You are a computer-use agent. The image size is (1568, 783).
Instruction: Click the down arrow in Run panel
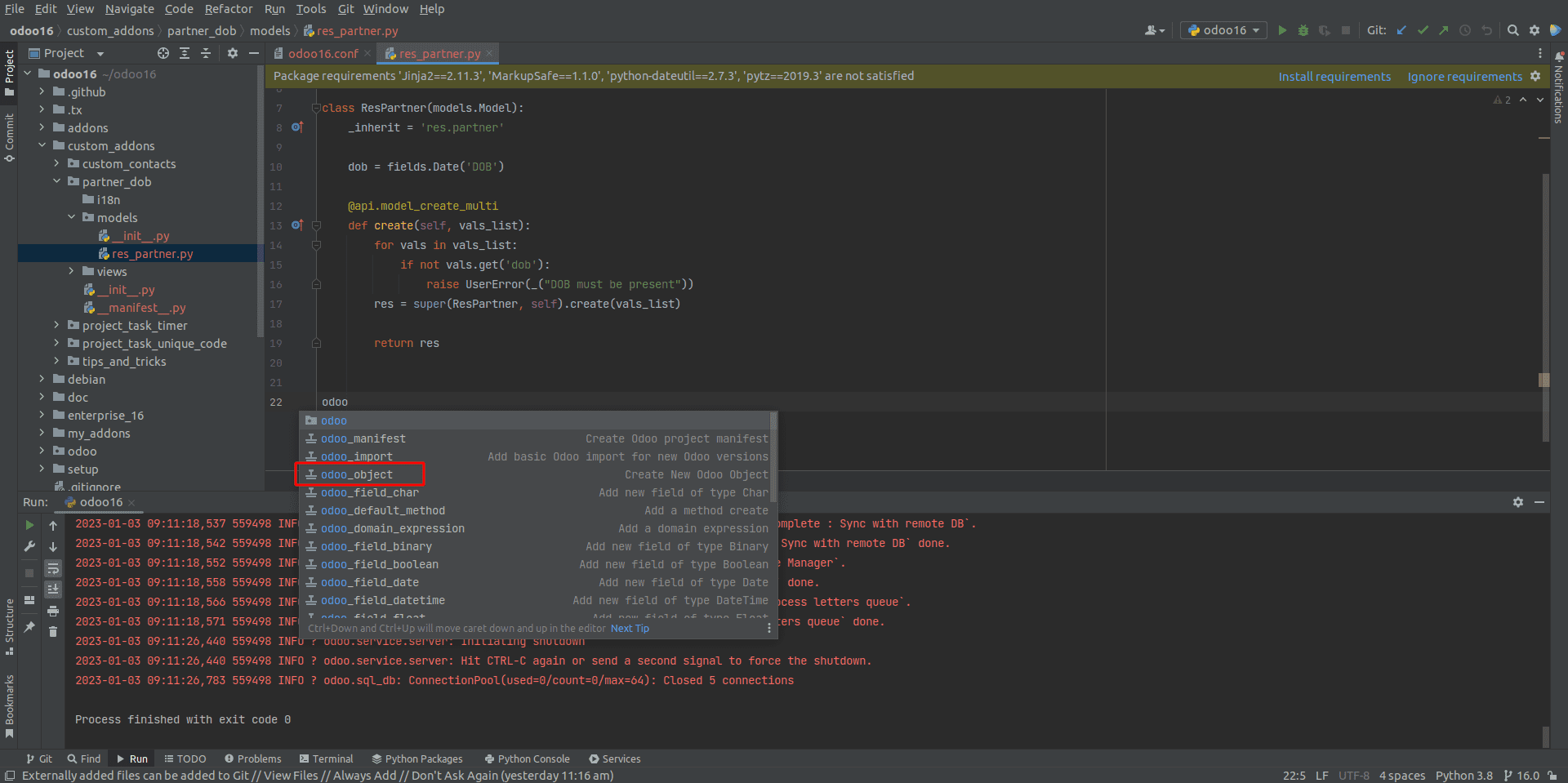pyautogui.click(x=53, y=546)
